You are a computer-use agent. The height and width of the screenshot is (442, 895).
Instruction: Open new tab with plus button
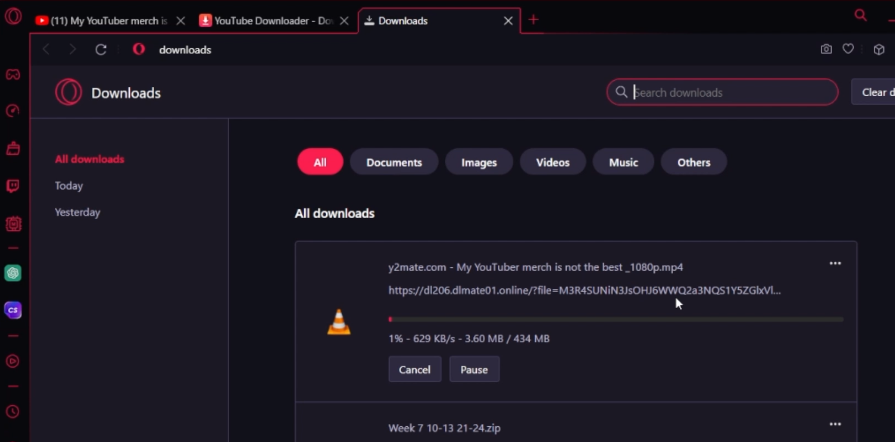point(533,20)
